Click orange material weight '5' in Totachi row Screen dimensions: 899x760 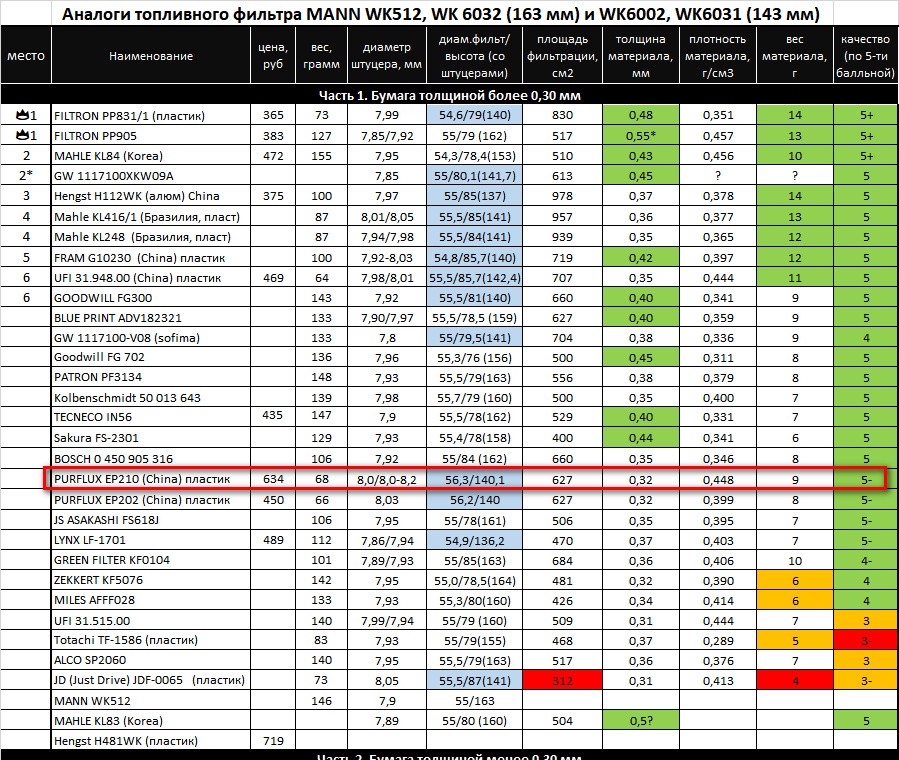pyautogui.click(x=795, y=640)
